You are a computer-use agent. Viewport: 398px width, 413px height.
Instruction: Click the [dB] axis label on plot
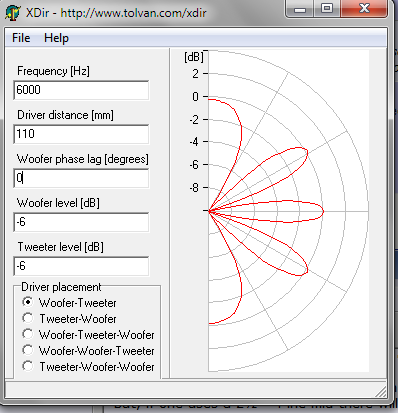pos(194,57)
